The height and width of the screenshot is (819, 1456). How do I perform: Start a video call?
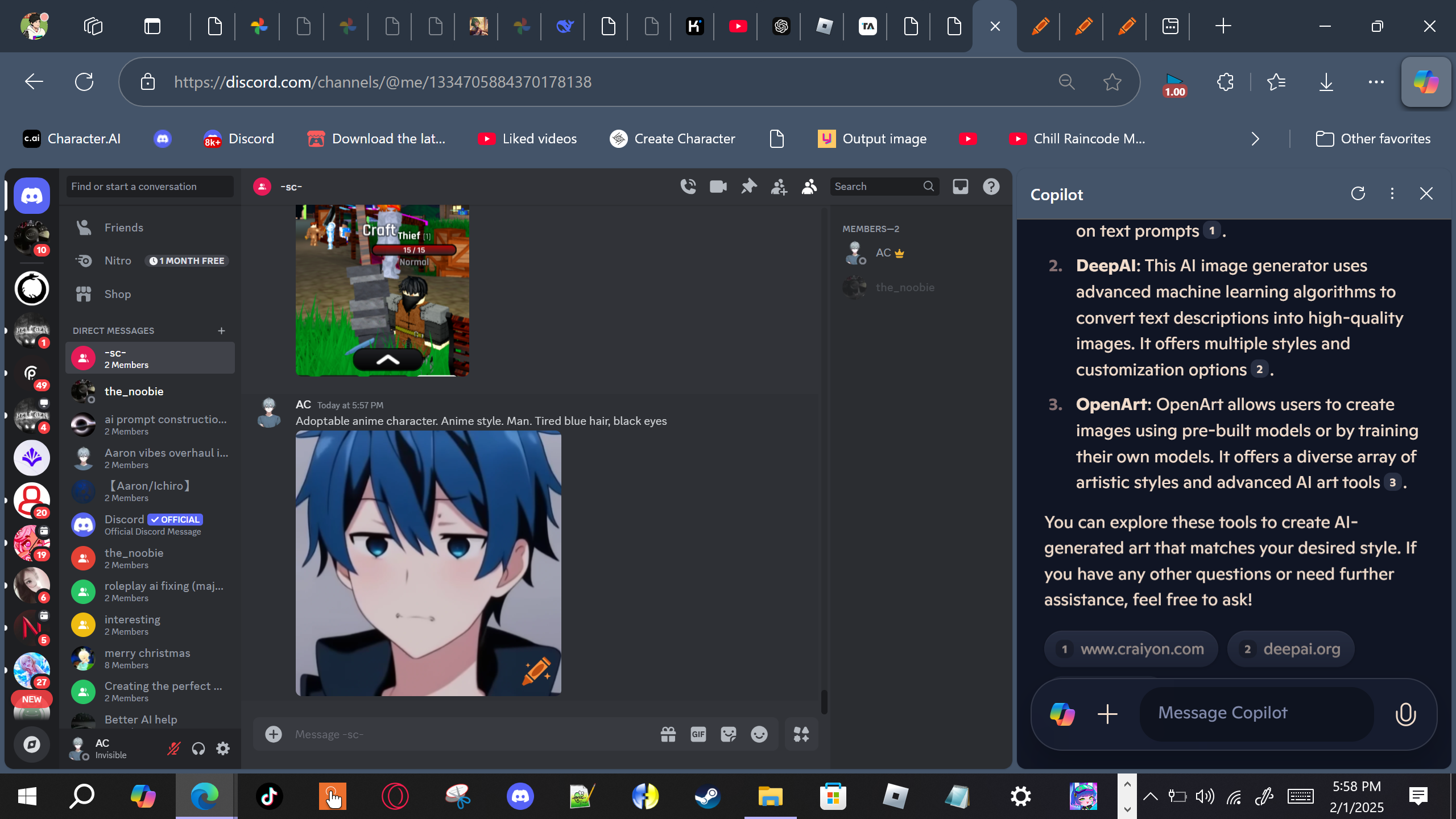click(x=718, y=187)
